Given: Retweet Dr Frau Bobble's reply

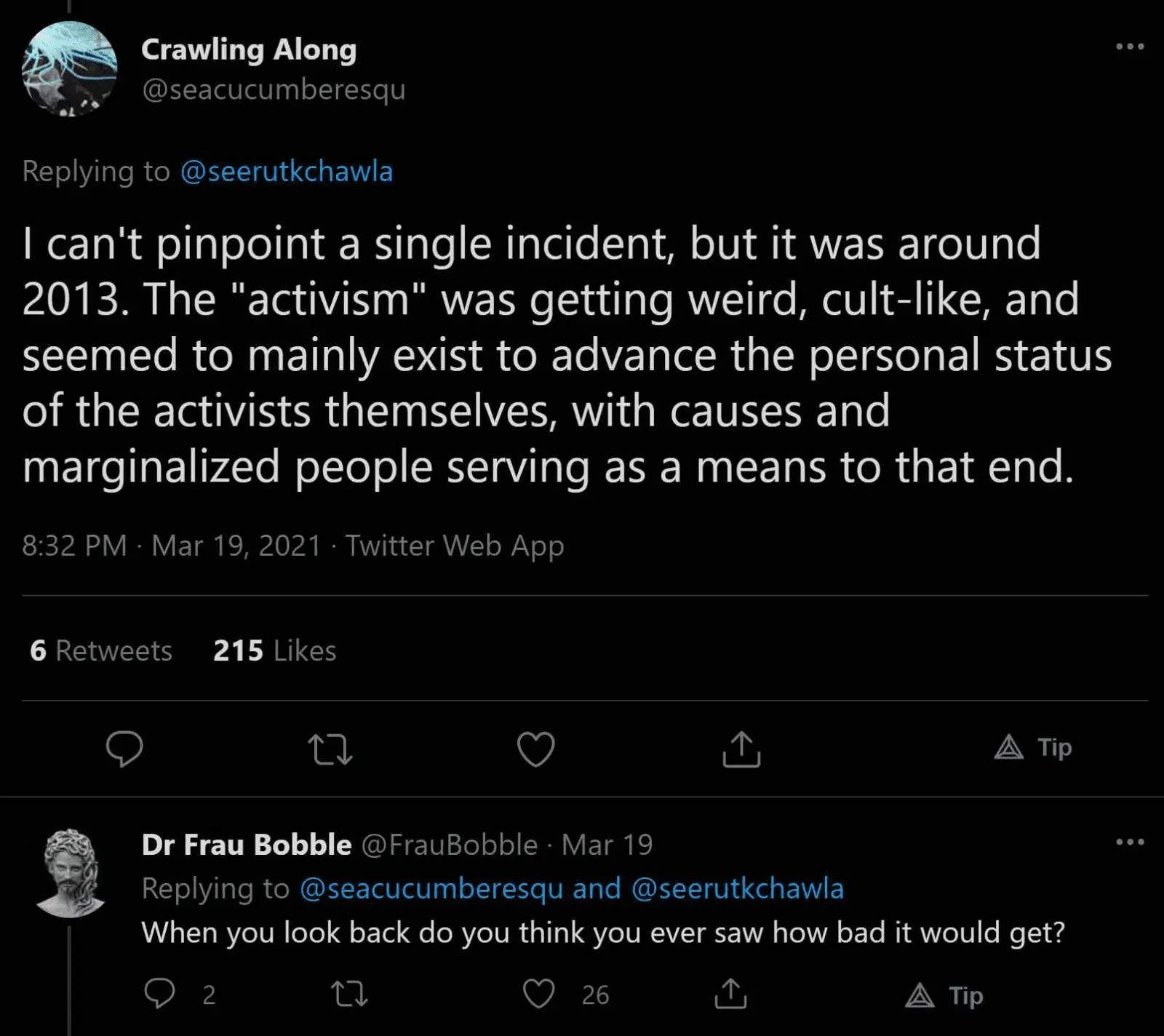Looking at the screenshot, I should click(349, 994).
